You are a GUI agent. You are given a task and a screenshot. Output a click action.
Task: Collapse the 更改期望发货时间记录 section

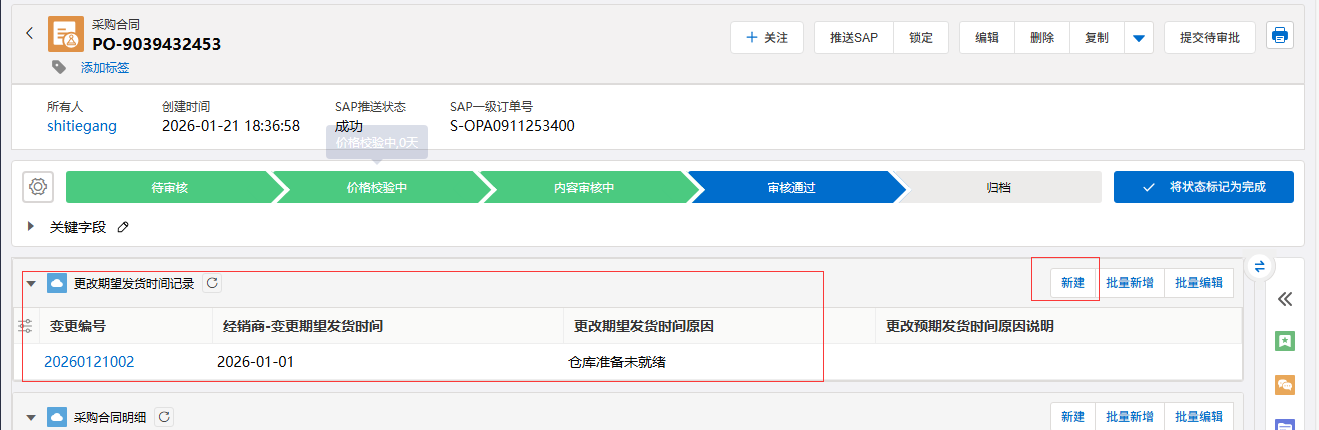point(31,284)
